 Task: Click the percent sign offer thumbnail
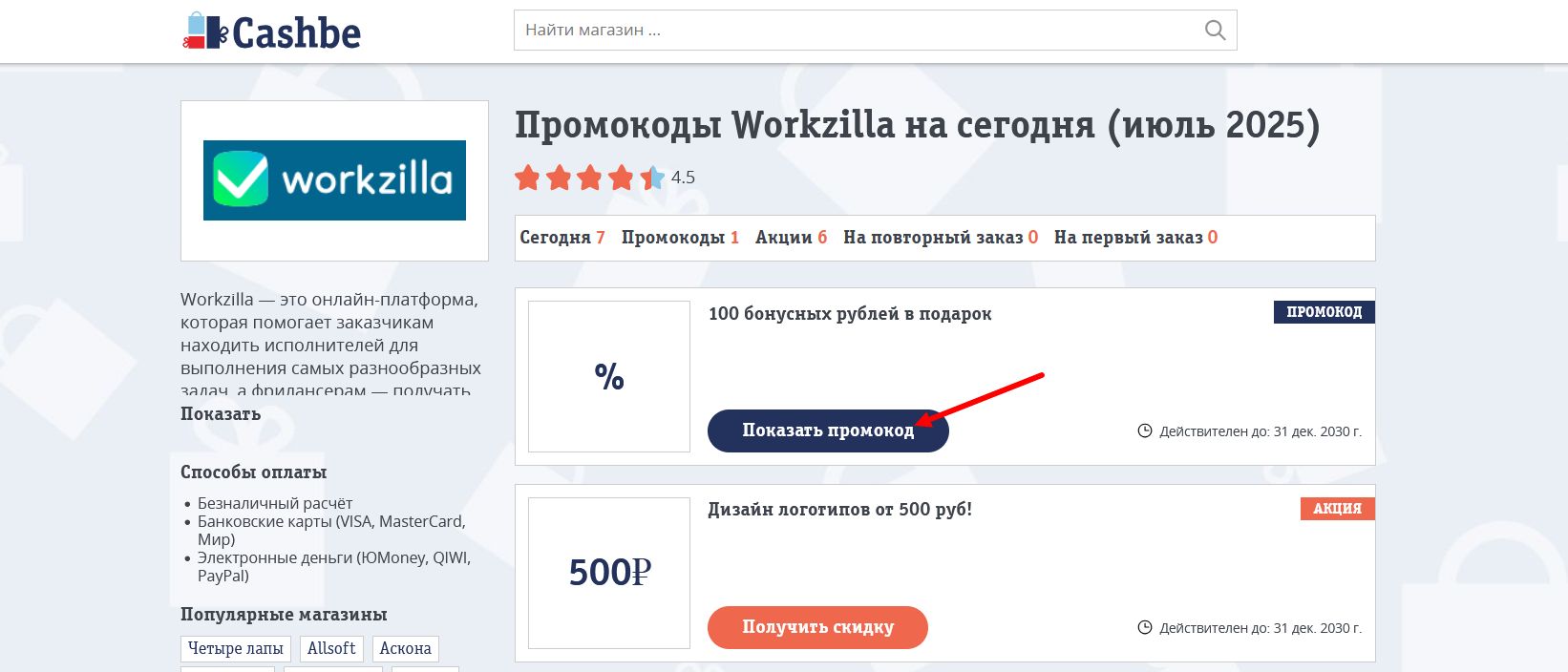[x=609, y=377]
